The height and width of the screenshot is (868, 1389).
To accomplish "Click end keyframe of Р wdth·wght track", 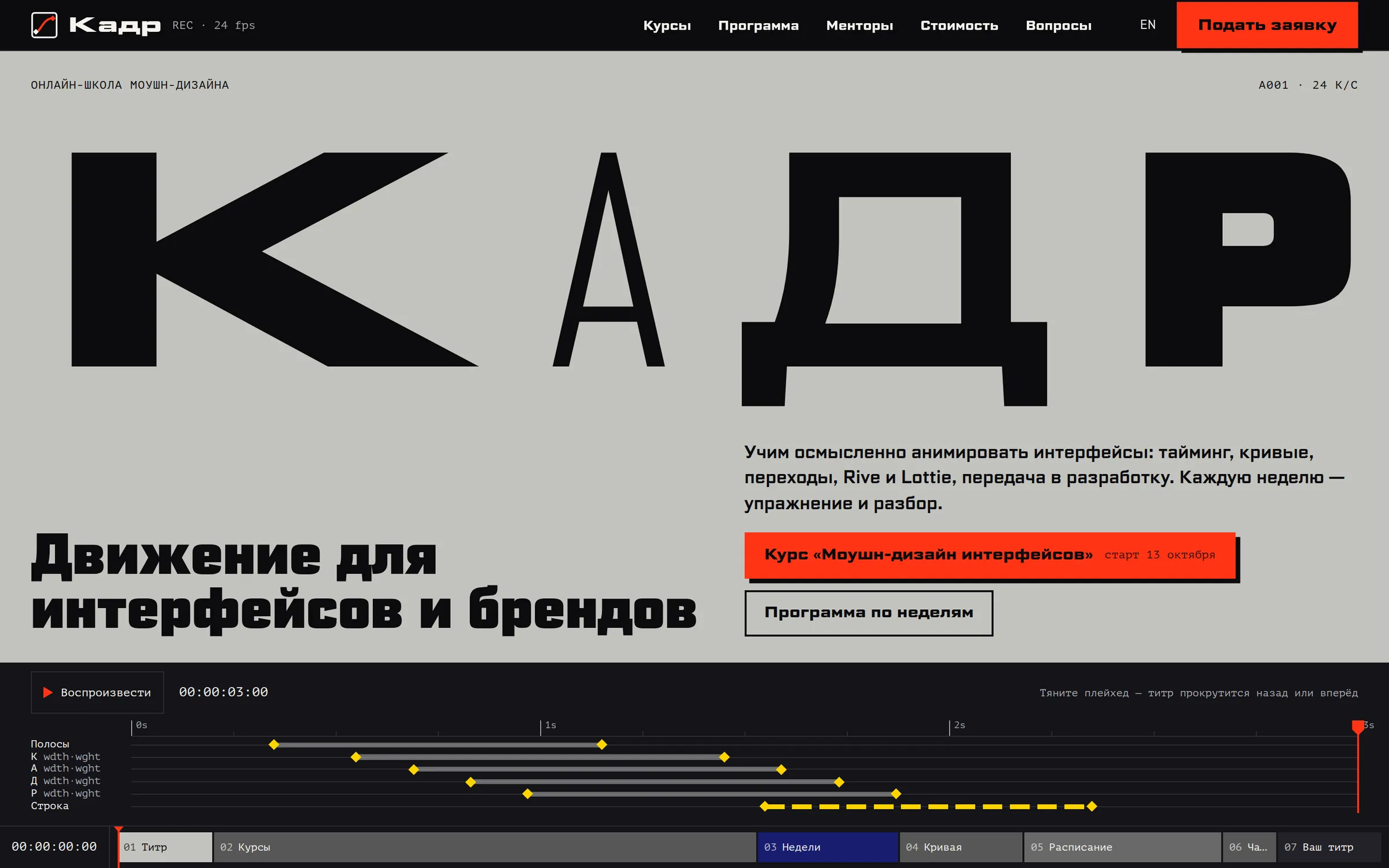I will pyautogui.click(x=896, y=794).
